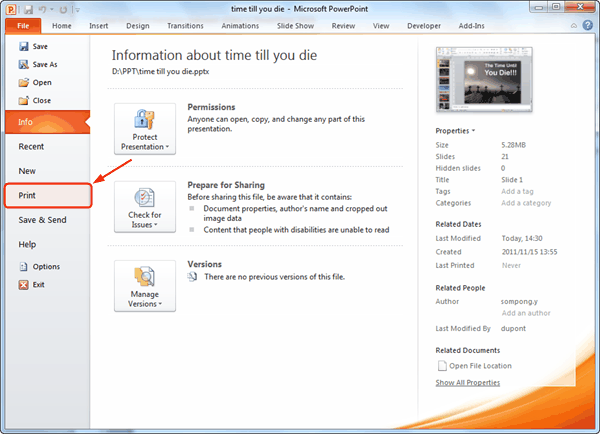Viewport: 600px width, 434px height.
Task: Select Help in the Backstage sidebar
Action: (x=48, y=245)
